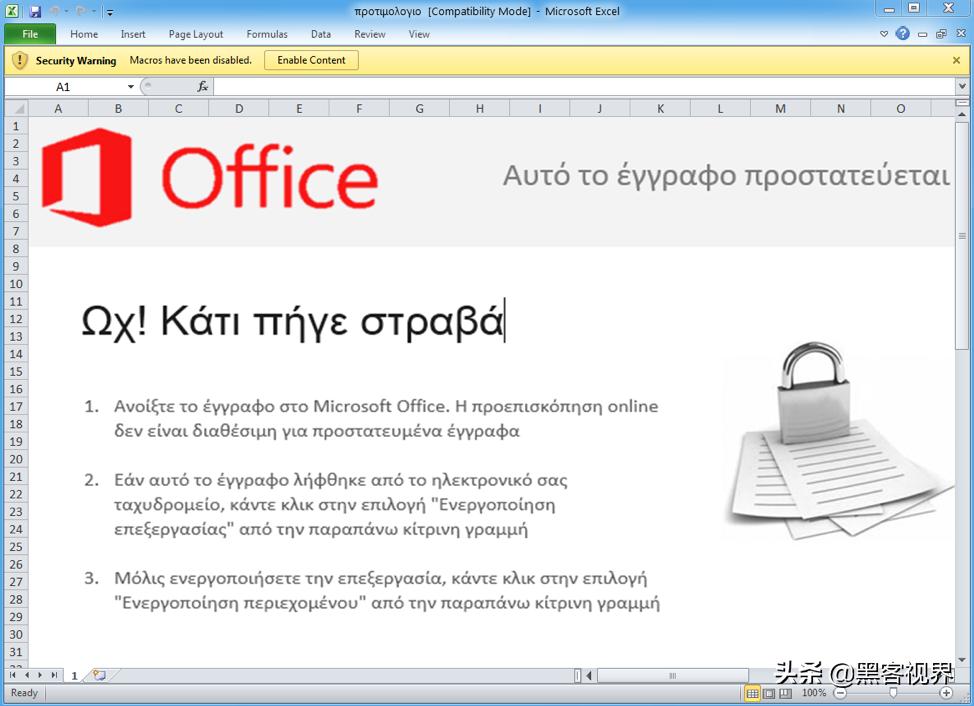Select column G header

click(x=420, y=109)
